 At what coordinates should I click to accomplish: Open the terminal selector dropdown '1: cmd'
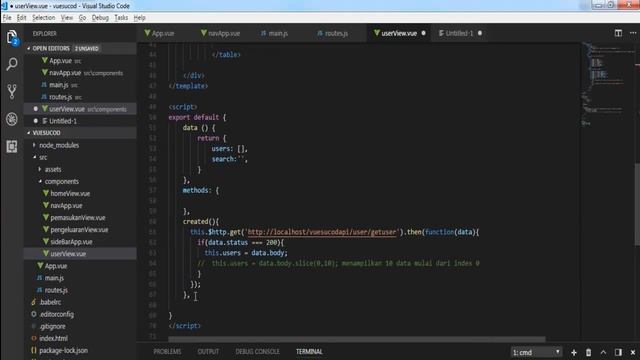pyautogui.click(x=536, y=352)
